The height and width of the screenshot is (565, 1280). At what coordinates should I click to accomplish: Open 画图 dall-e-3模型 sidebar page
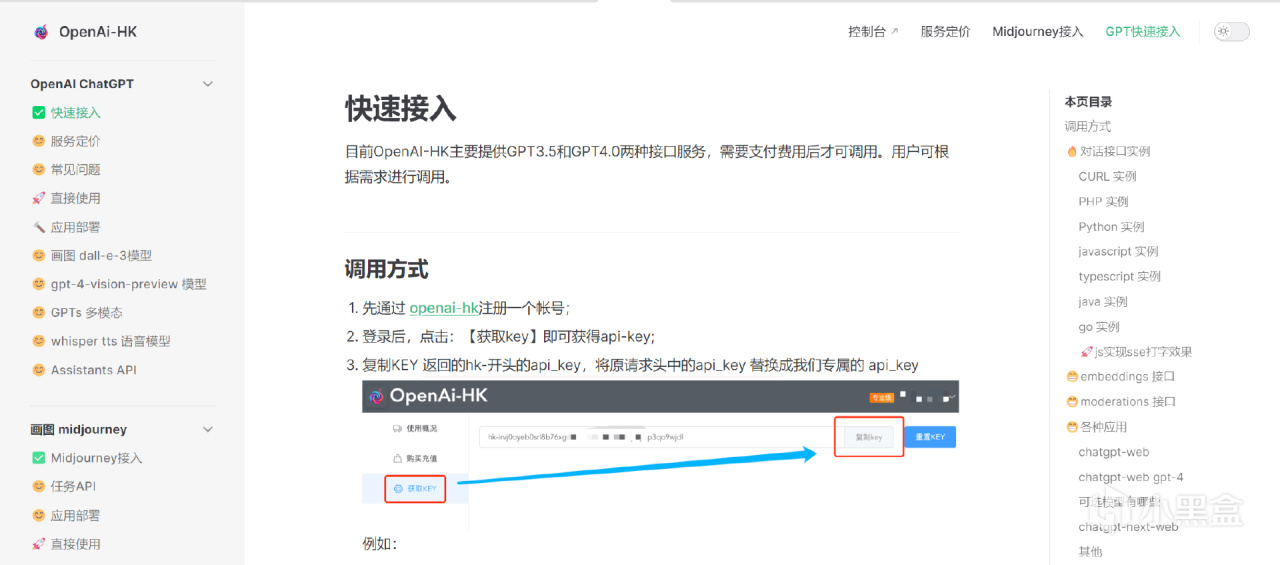pyautogui.click(x=102, y=256)
